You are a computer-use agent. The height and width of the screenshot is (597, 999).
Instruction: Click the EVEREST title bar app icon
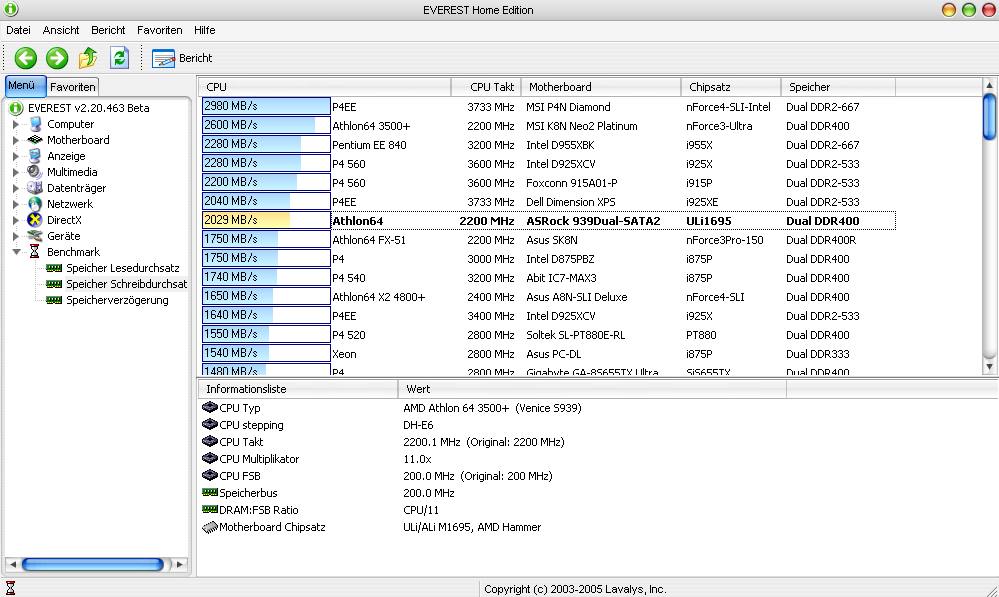click(x=11, y=10)
